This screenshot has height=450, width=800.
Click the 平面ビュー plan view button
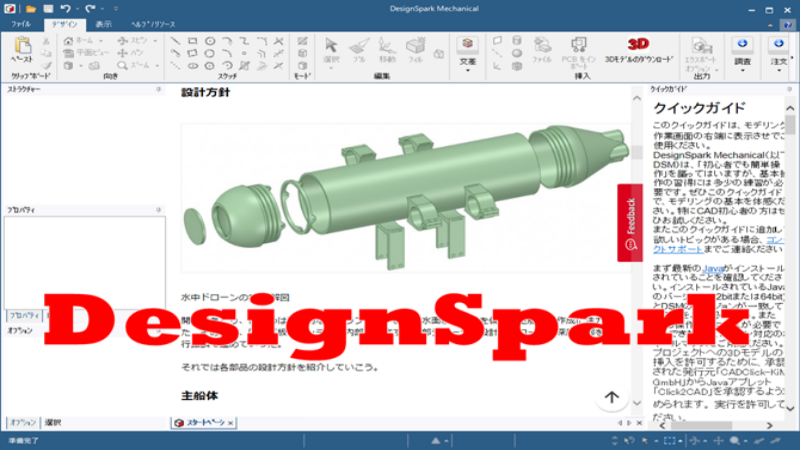pyautogui.click(x=85, y=53)
